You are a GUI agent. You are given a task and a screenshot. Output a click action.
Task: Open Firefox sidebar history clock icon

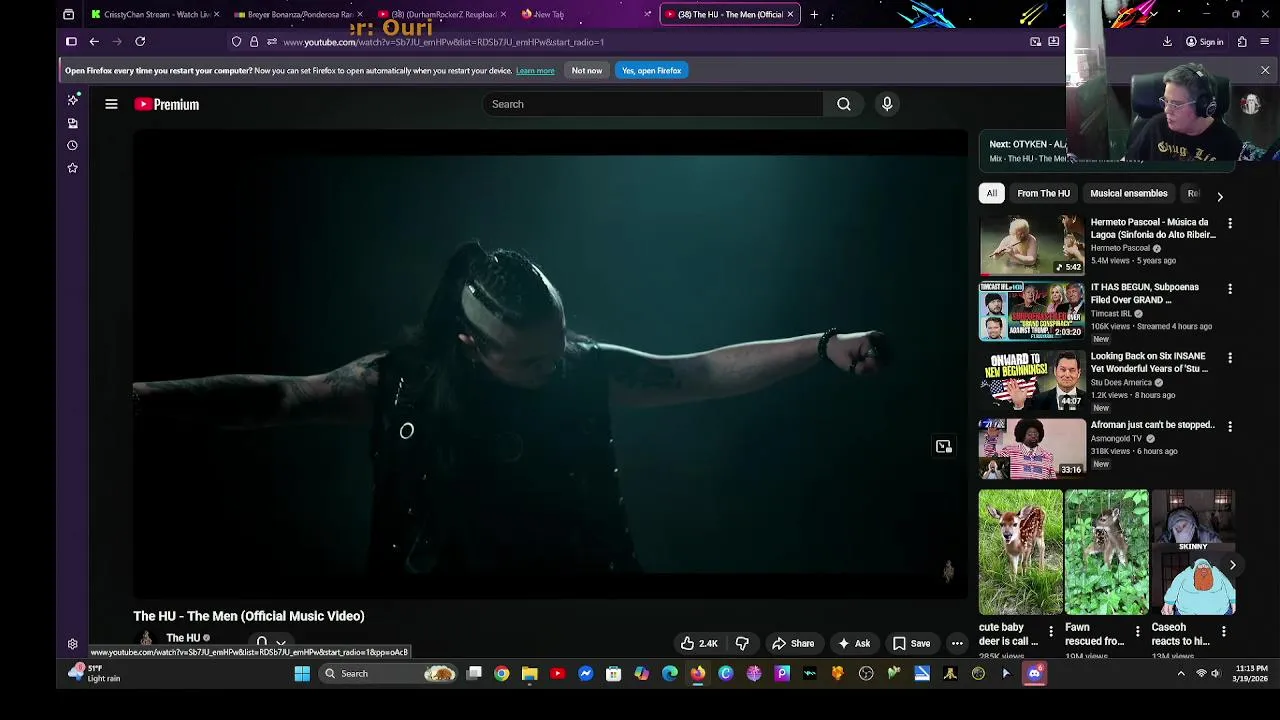click(x=72, y=146)
